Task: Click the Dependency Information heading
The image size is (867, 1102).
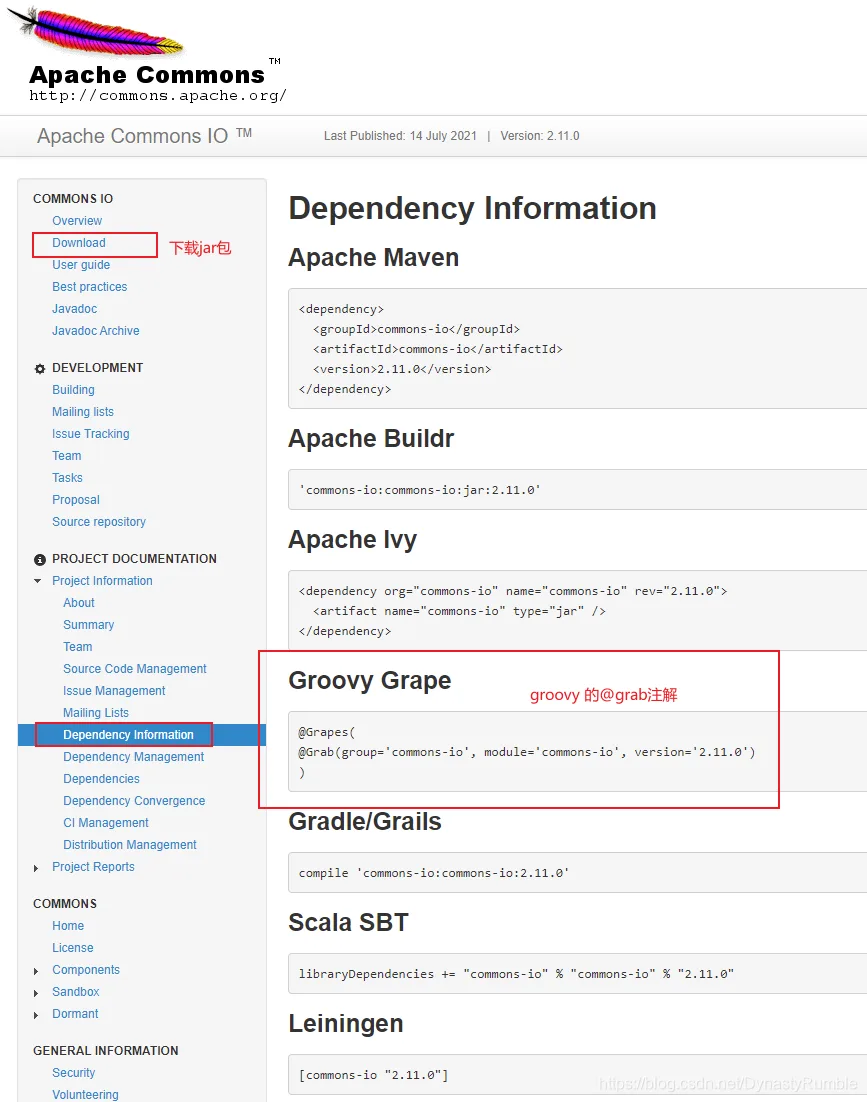Action: tap(472, 208)
